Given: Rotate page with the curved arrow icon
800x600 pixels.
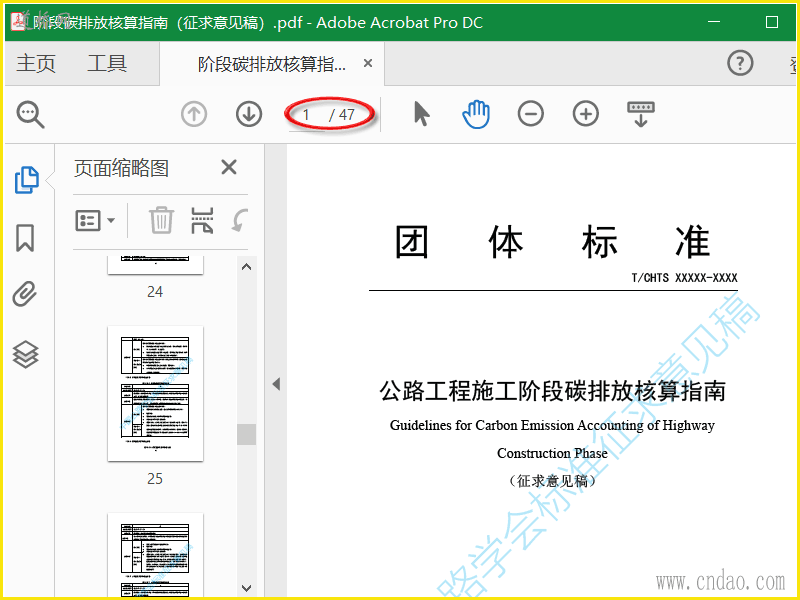Looking at the screenshot, I should click(x=239, y=220).
